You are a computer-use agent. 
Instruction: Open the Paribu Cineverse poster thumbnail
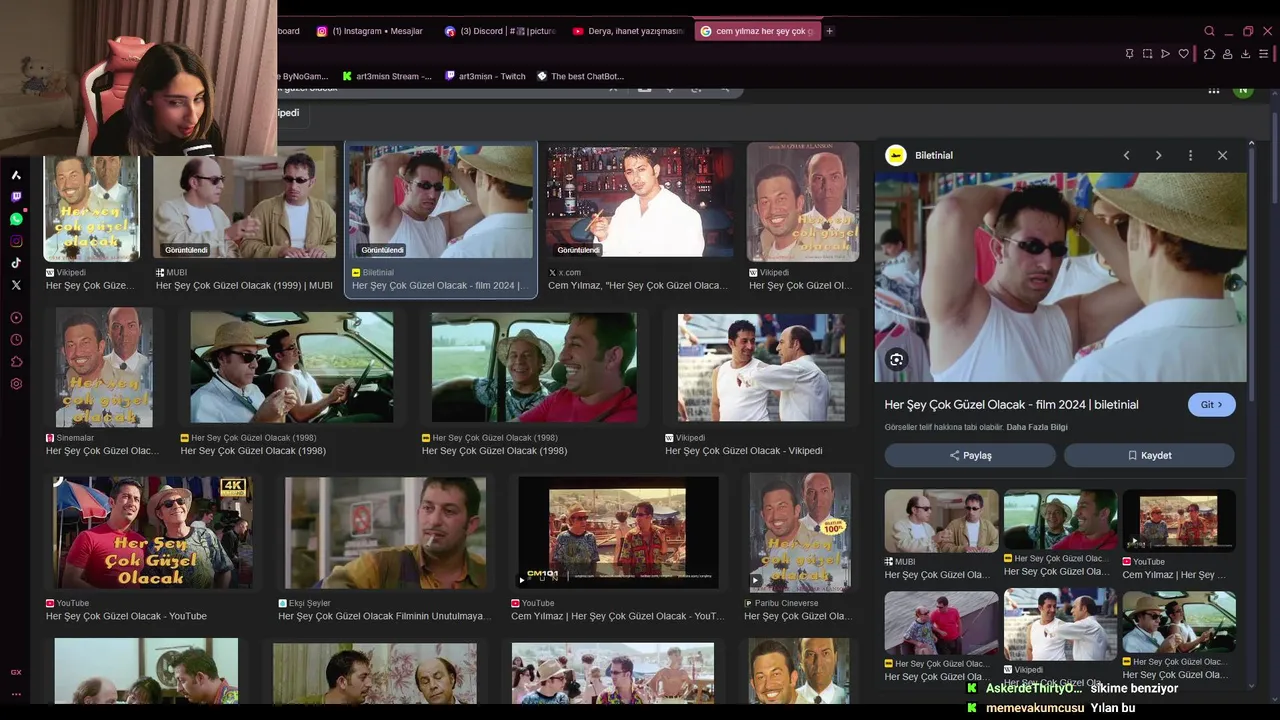coord(800,533)
